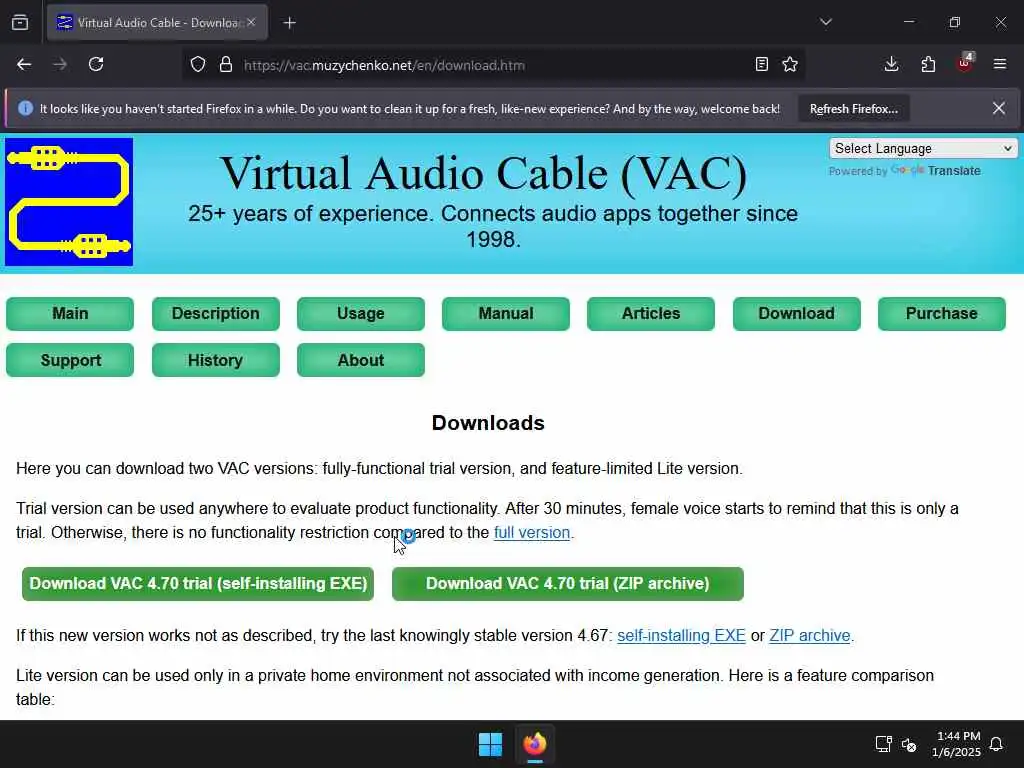The width and height of the screenshot is (1024, 768).
Task: Open the Windows Start menu
Action: pyautogui.click(x=490, y=744)
